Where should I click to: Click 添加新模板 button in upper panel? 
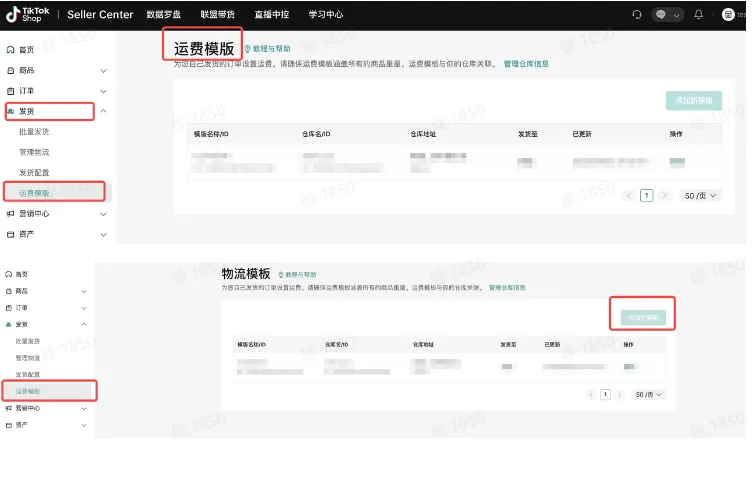pos(693,100)
